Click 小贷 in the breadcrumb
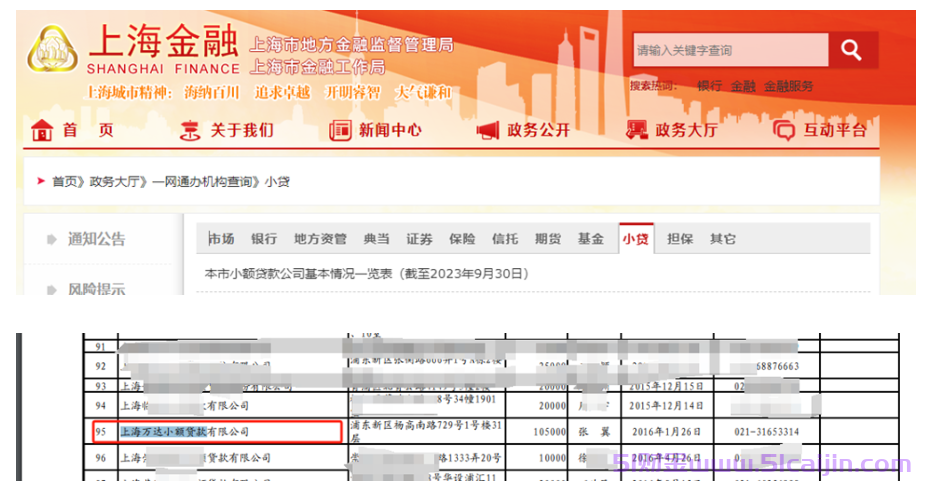The width and height of the screenshot is (930, 492). (x=277, y=181)
